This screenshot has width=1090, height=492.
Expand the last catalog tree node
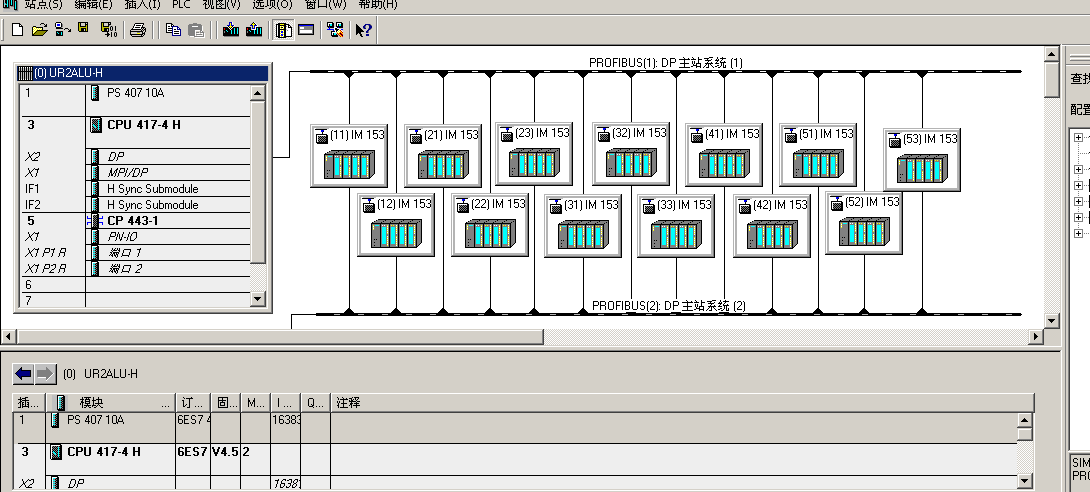(x=1079, y=233)
